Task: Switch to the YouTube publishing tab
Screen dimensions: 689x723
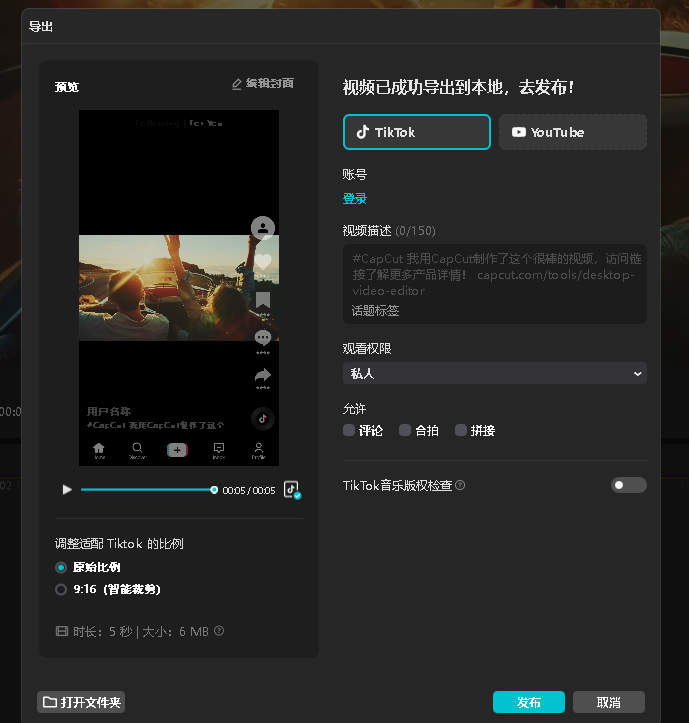Action: (x=573, y=132)
